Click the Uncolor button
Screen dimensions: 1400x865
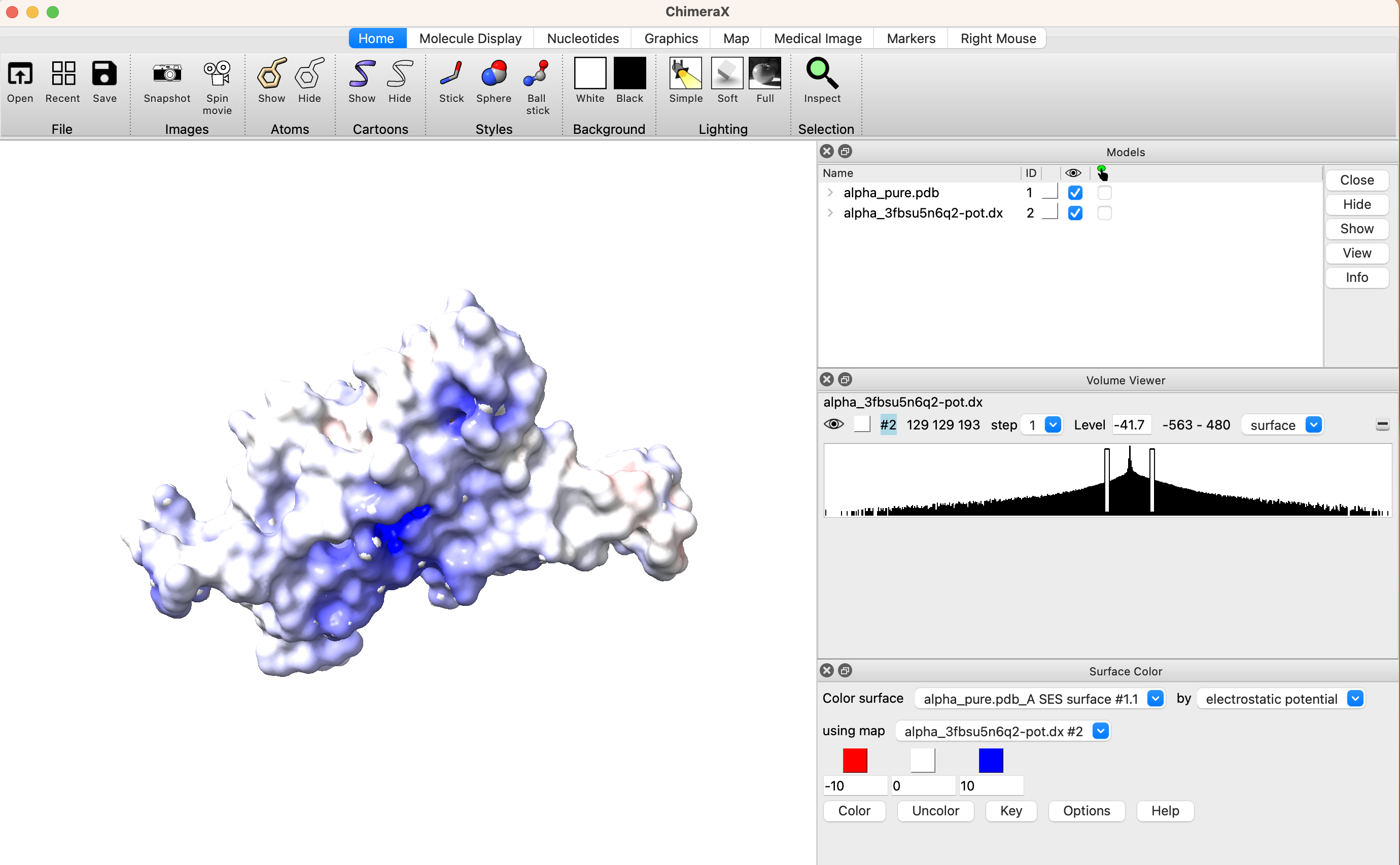coord(935,811)
